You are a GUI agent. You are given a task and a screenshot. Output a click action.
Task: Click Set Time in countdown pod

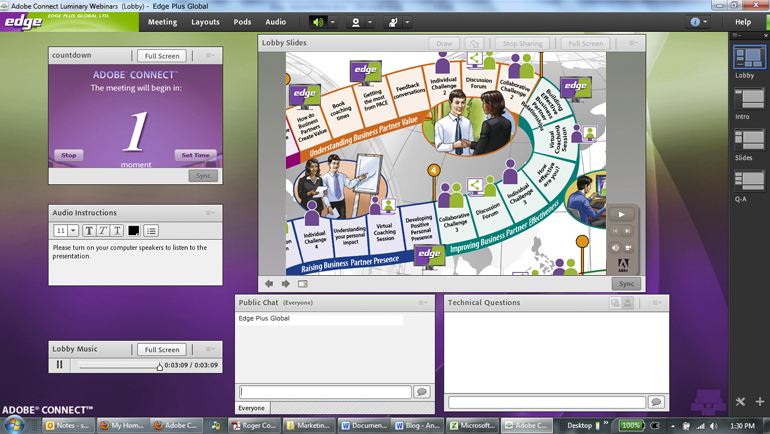click(195, 155)
